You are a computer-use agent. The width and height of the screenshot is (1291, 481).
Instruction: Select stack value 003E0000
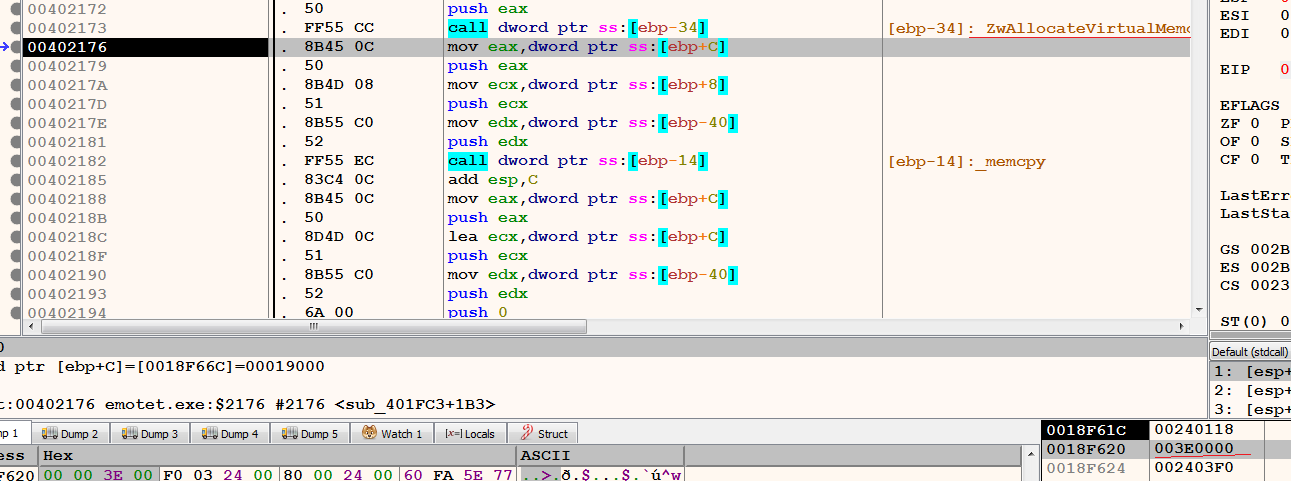pos(1194,449)
